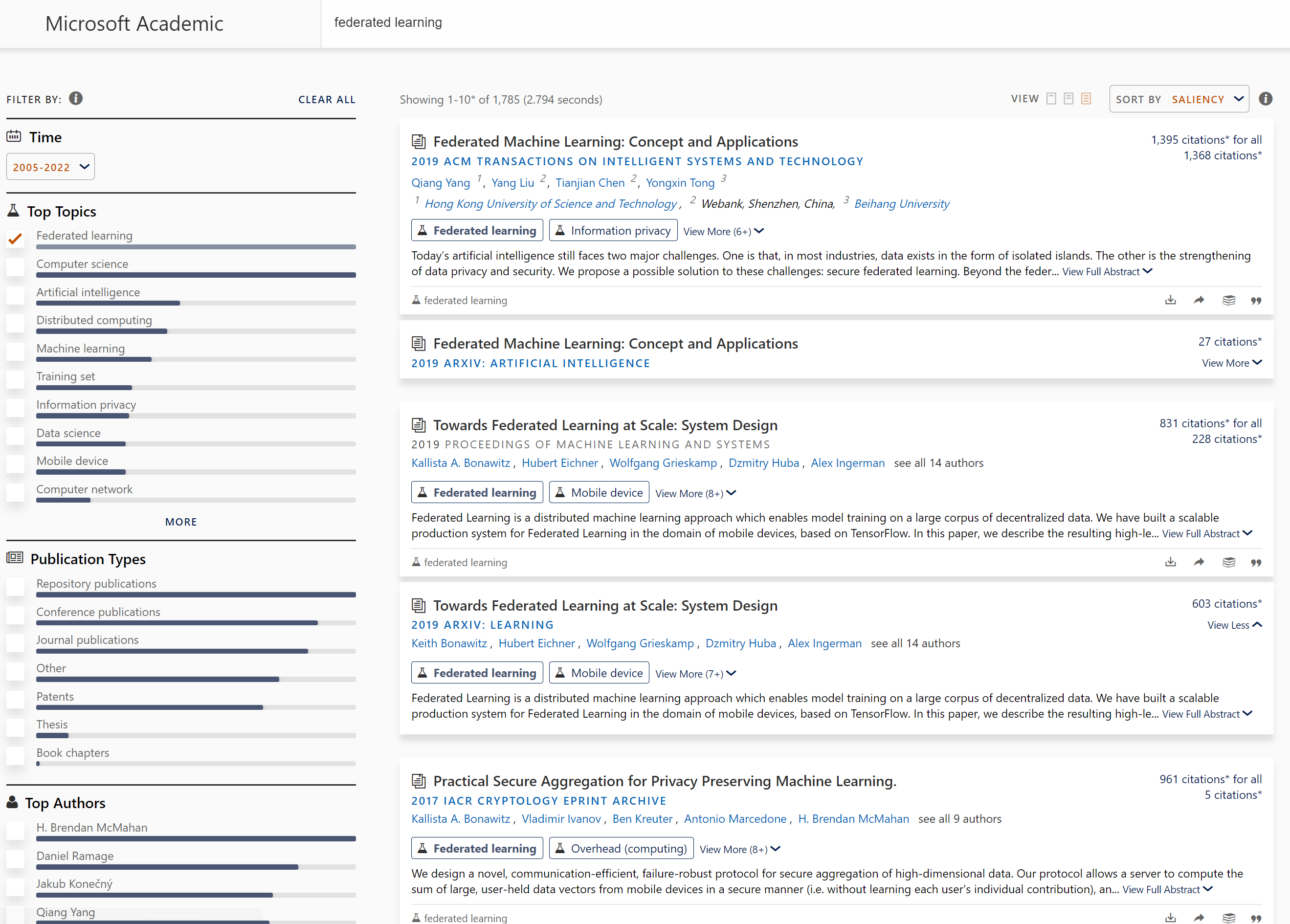The image size is (1290, 924).
Task: Open Hong Kong University of Science and Technology link
Action: [x=551, y=203]
